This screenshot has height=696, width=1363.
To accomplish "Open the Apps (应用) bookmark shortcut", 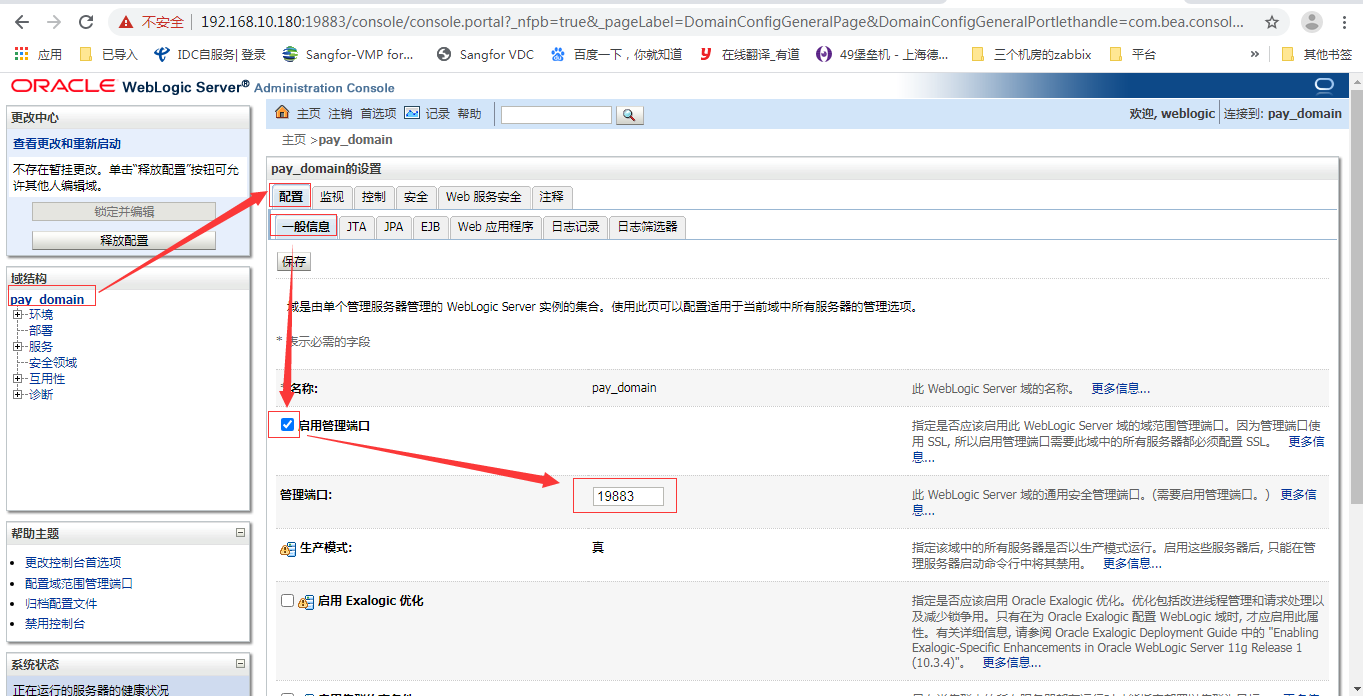I will (38, 54).
